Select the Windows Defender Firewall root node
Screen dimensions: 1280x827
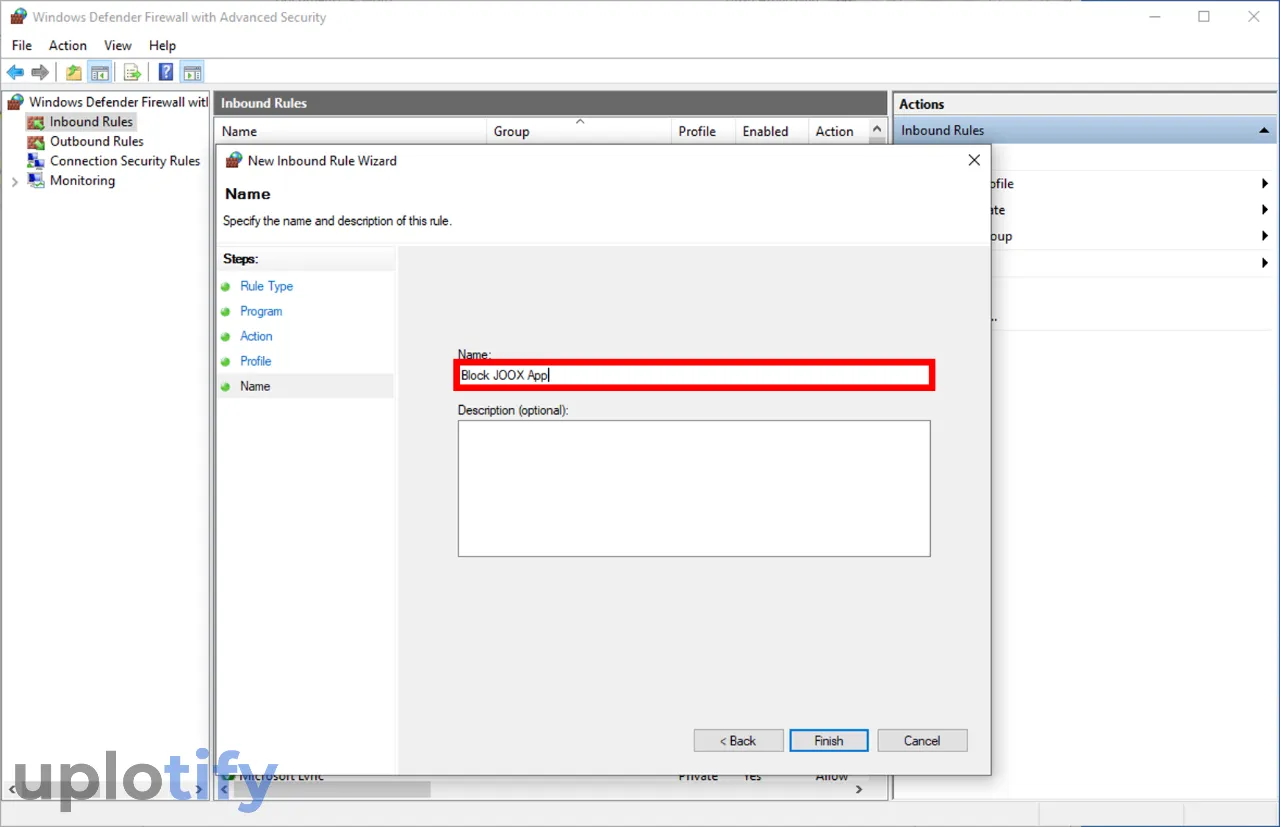pyautogui.click(x=118, y=102)
